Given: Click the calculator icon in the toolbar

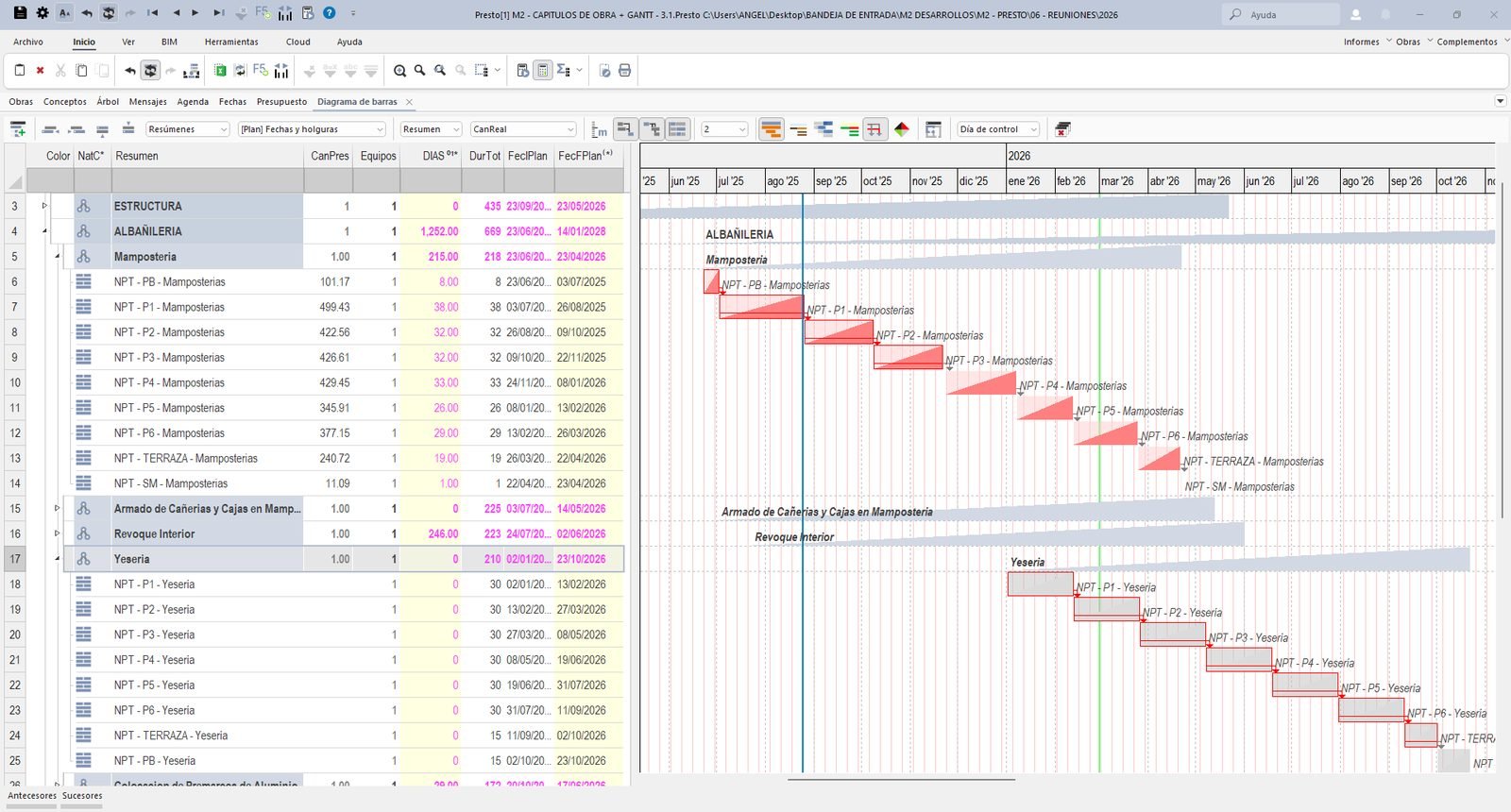Looking at the screenshot, I should click(x=543, y=71).
